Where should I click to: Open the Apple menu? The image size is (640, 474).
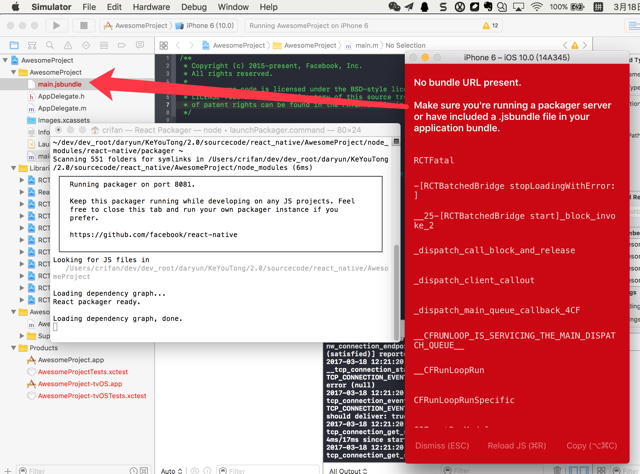click(x=15, y=7)
